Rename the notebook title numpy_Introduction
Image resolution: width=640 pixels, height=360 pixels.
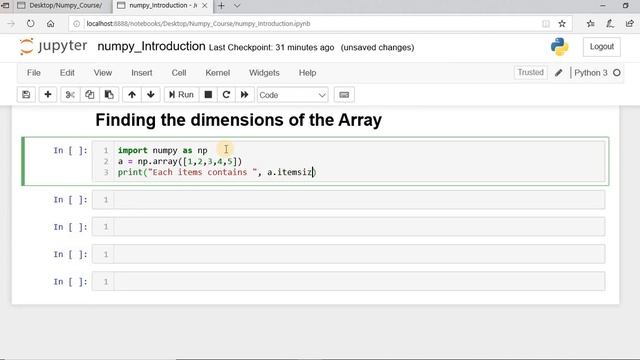(x=151, y=47)
